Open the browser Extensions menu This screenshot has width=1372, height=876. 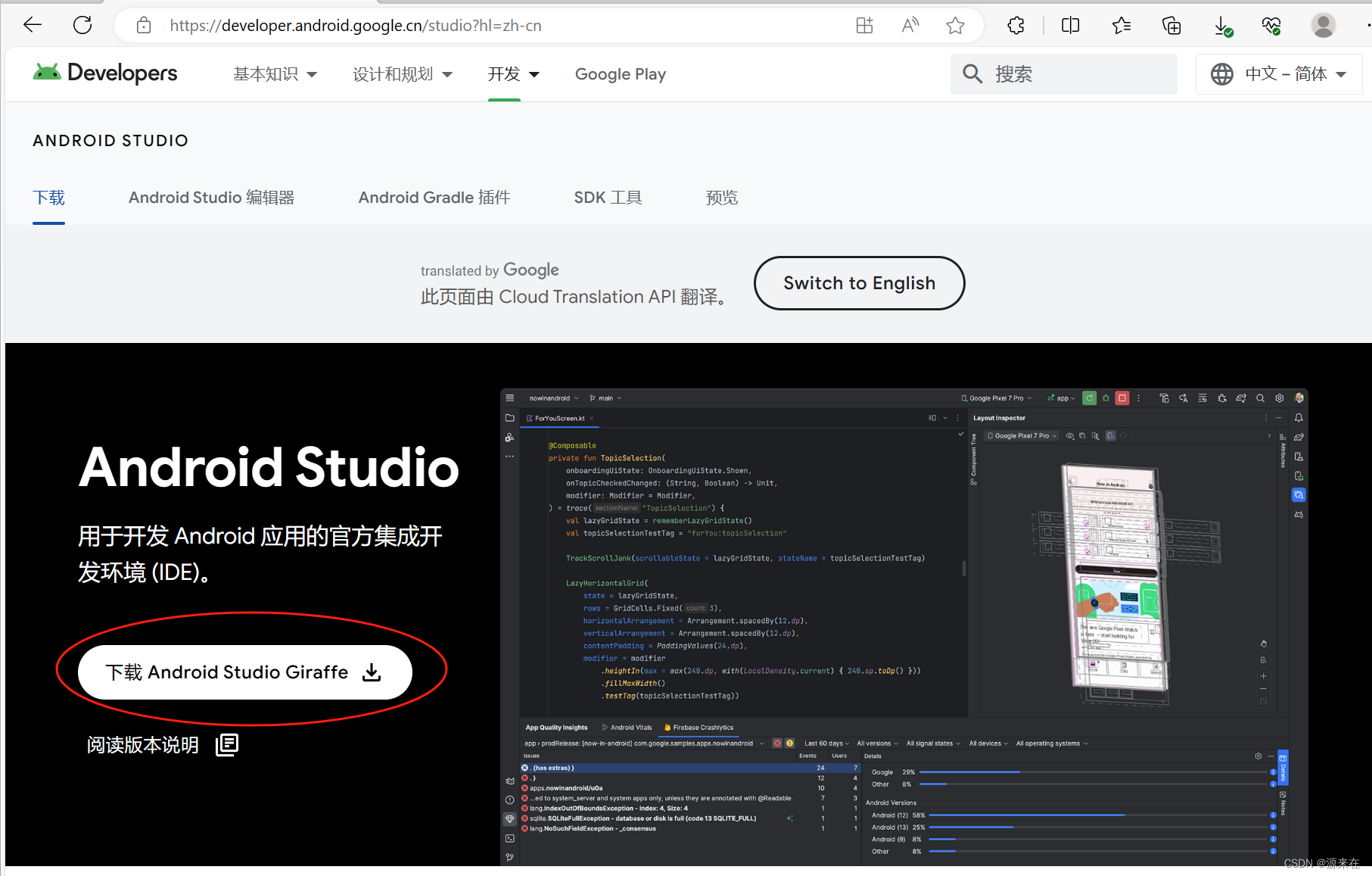[x=1016, y=26]
